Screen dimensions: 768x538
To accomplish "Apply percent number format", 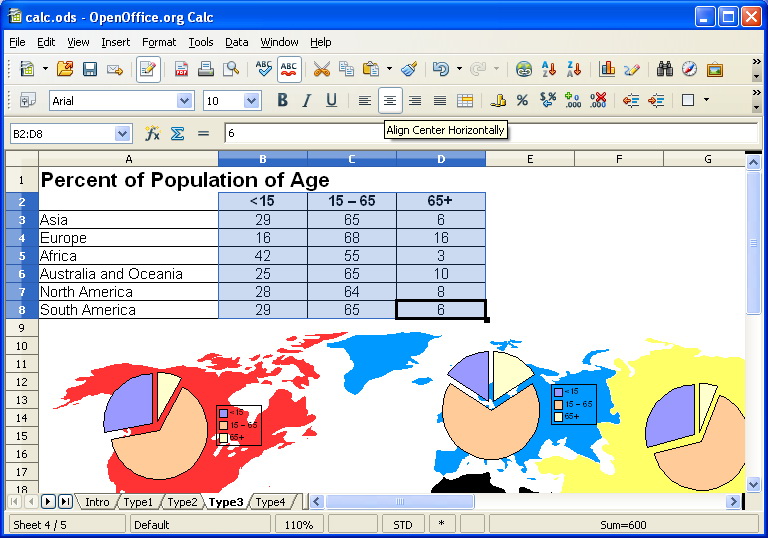I will (522, 100).
